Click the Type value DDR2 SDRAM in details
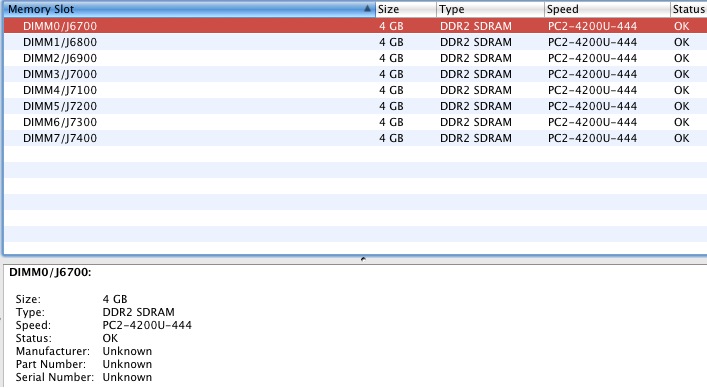 pyautogui.click(x=138, y=312)
